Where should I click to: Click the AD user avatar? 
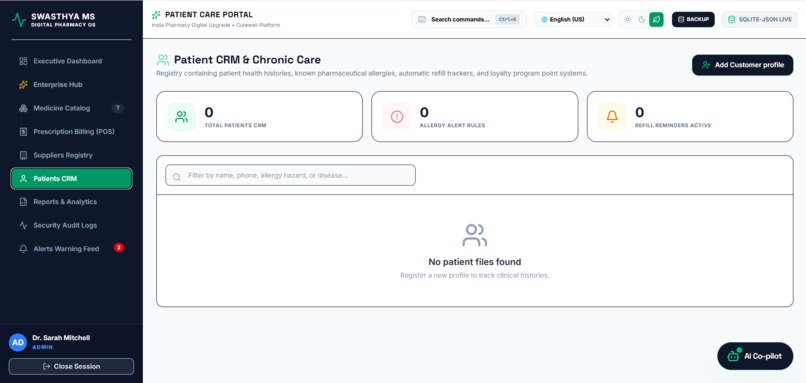tap(18, 342)
